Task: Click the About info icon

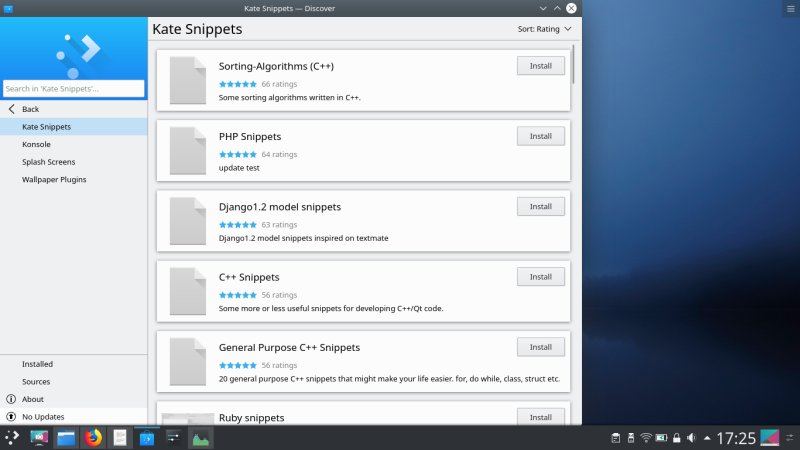Action: [x=11, y=399]
